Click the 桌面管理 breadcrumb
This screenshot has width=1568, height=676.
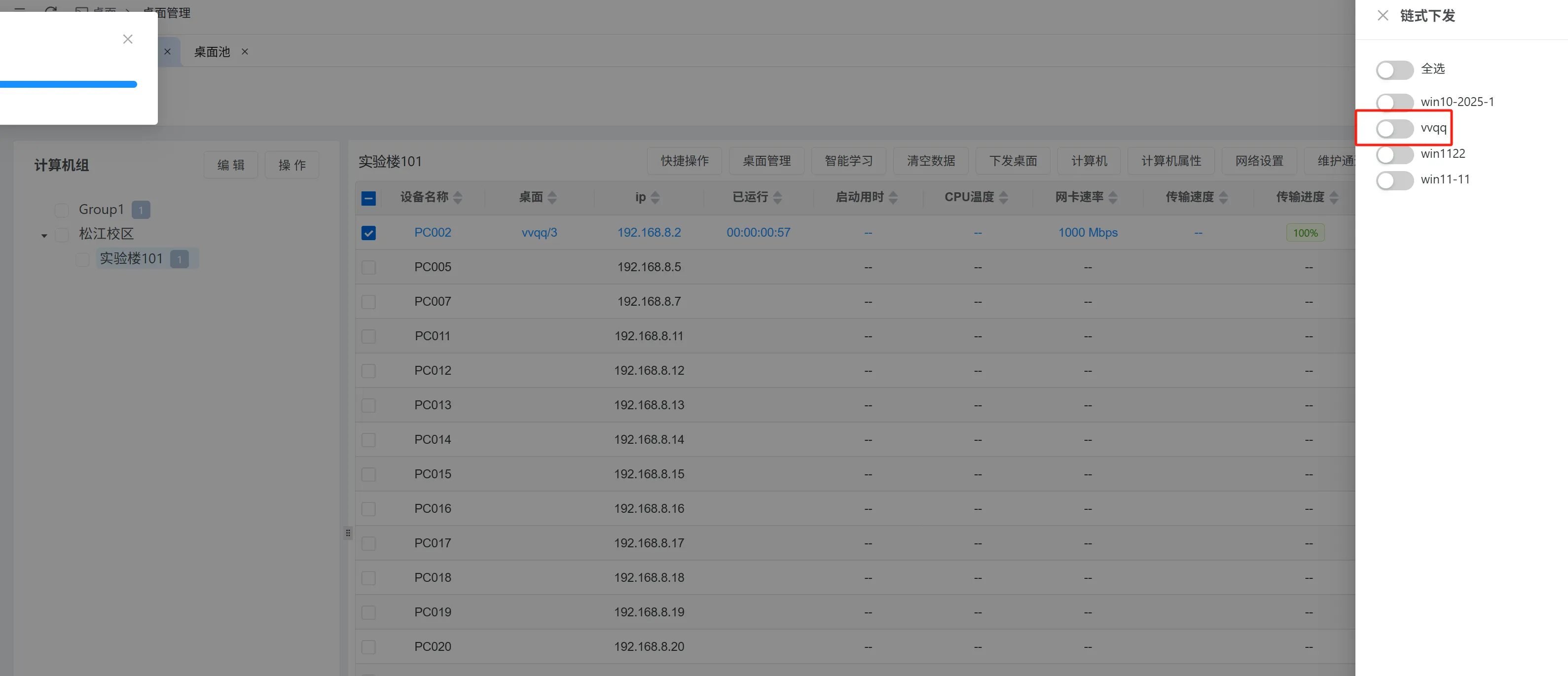[167, 13]
